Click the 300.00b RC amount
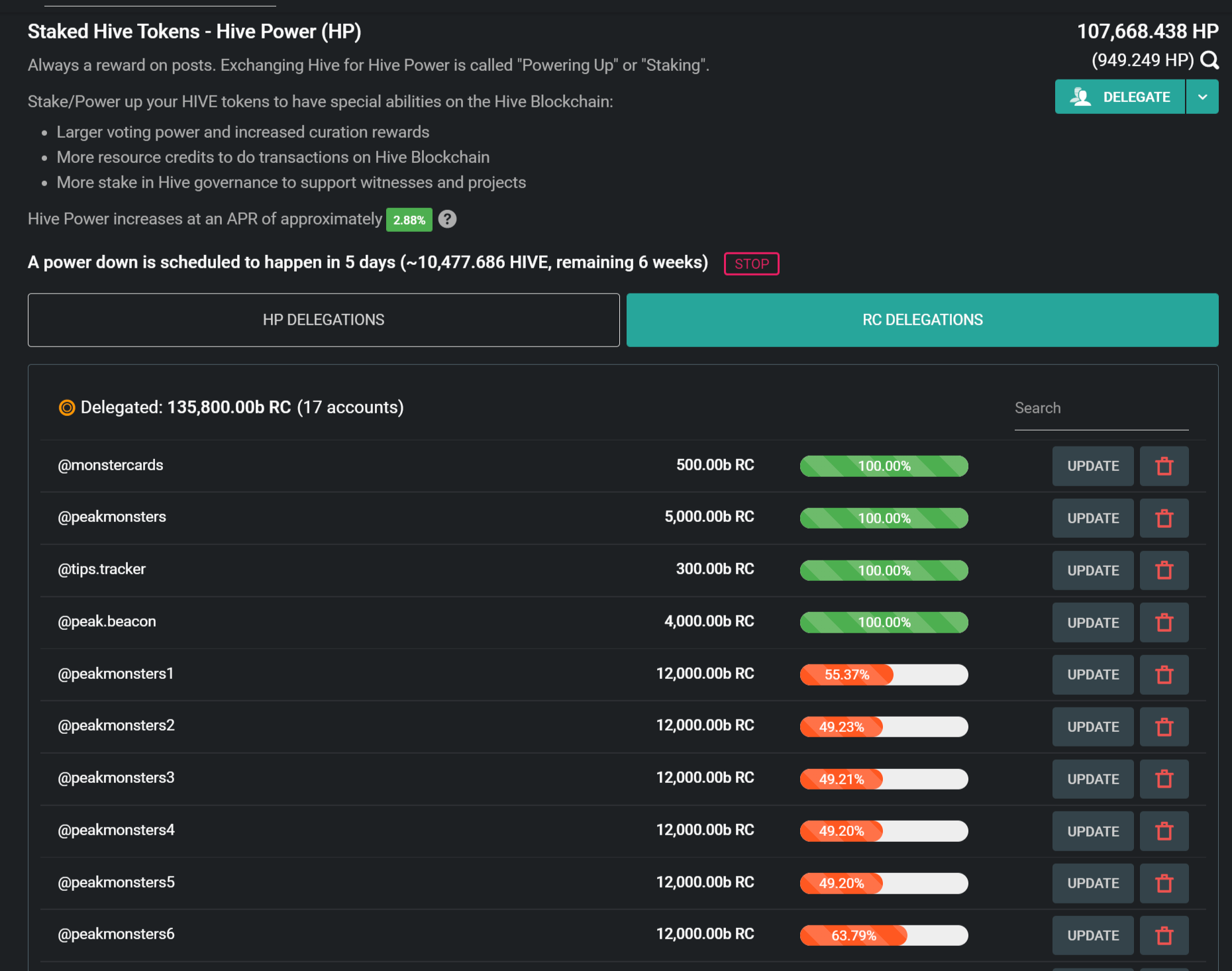The height and width of the screenshot is (971, 1232). click(715, 569)
